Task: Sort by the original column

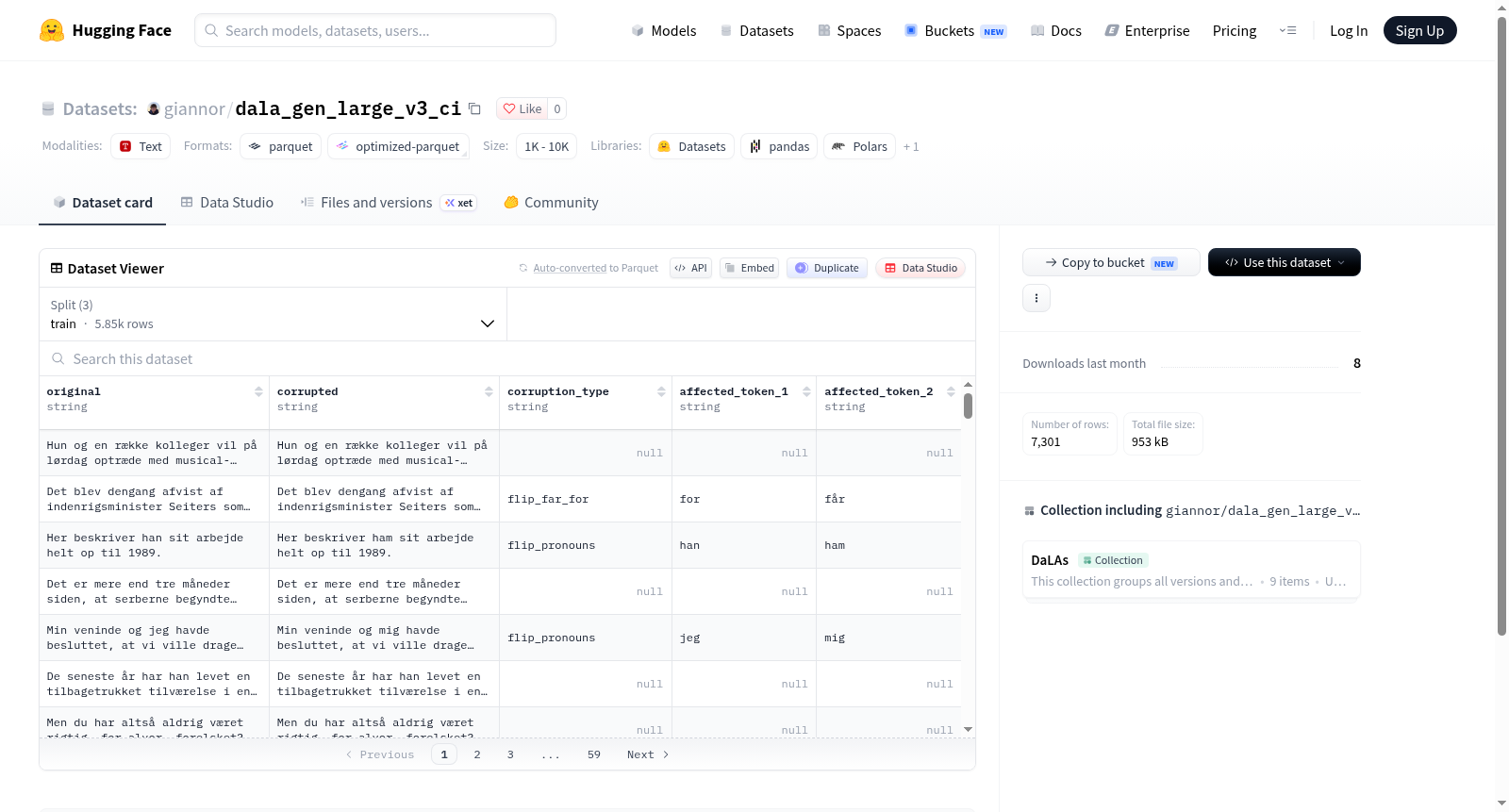Action: (x=258, y=391)
